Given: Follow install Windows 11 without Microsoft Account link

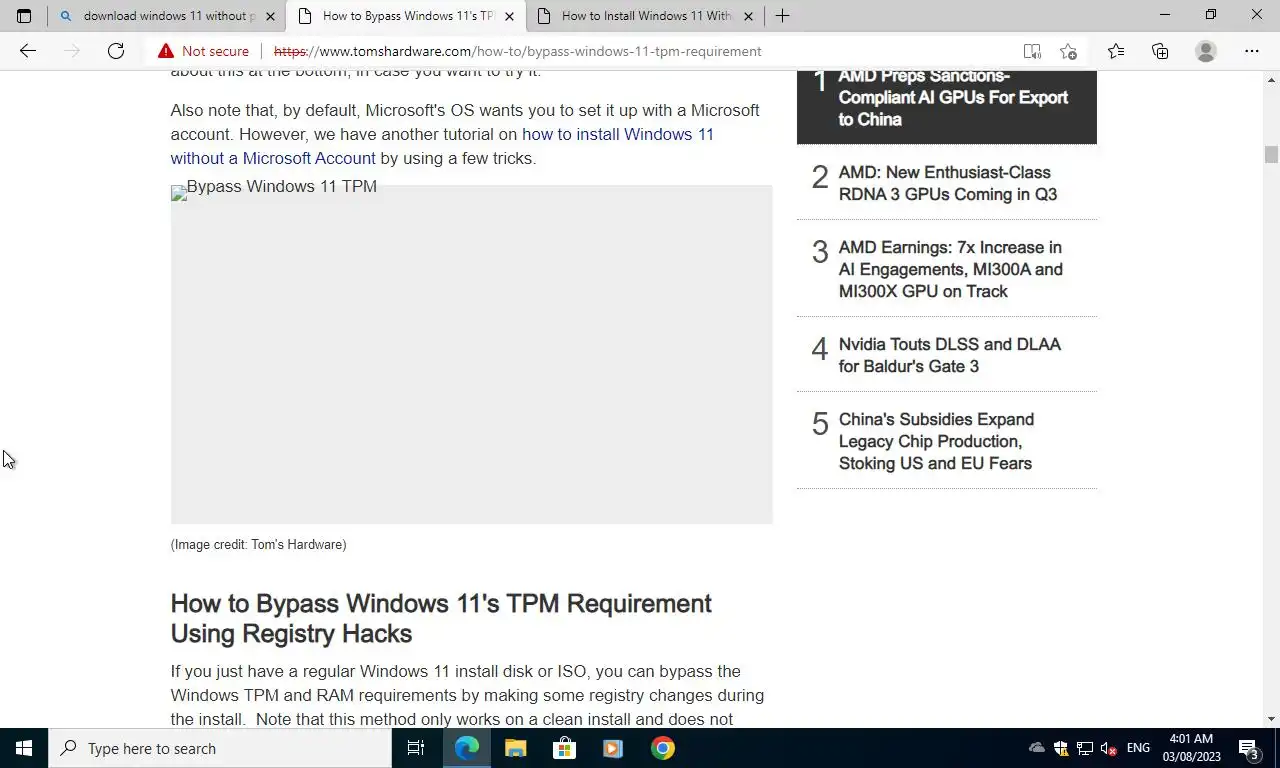Looking at the screenshot, I should pos(442,146).
